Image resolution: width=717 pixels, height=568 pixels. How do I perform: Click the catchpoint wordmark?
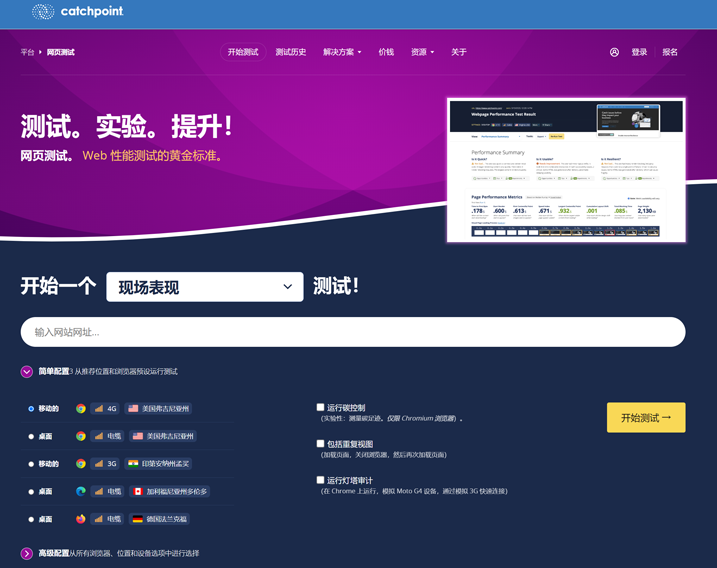92,11
